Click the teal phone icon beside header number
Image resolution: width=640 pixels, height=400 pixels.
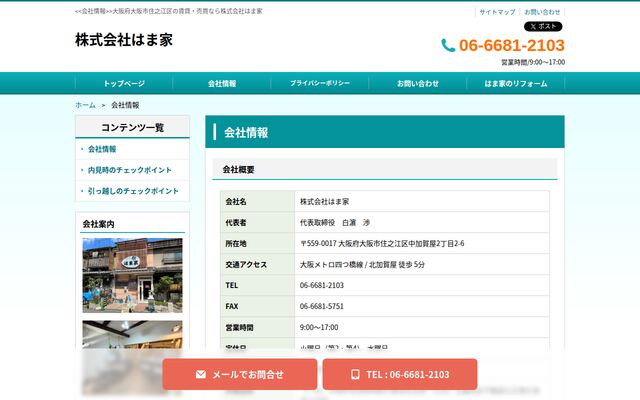click(448, 45)
